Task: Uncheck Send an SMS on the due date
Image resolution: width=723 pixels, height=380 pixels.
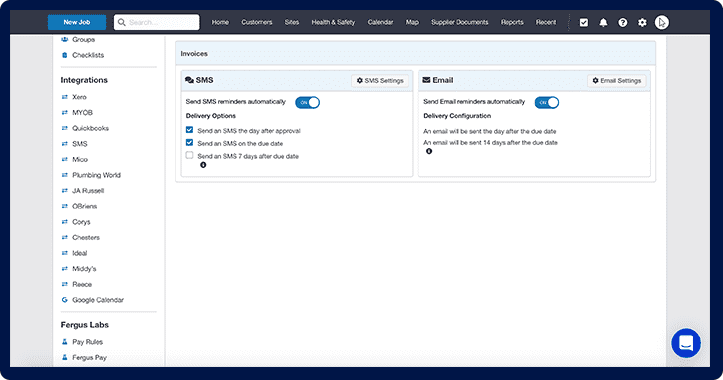Action: tap(190, 142)
